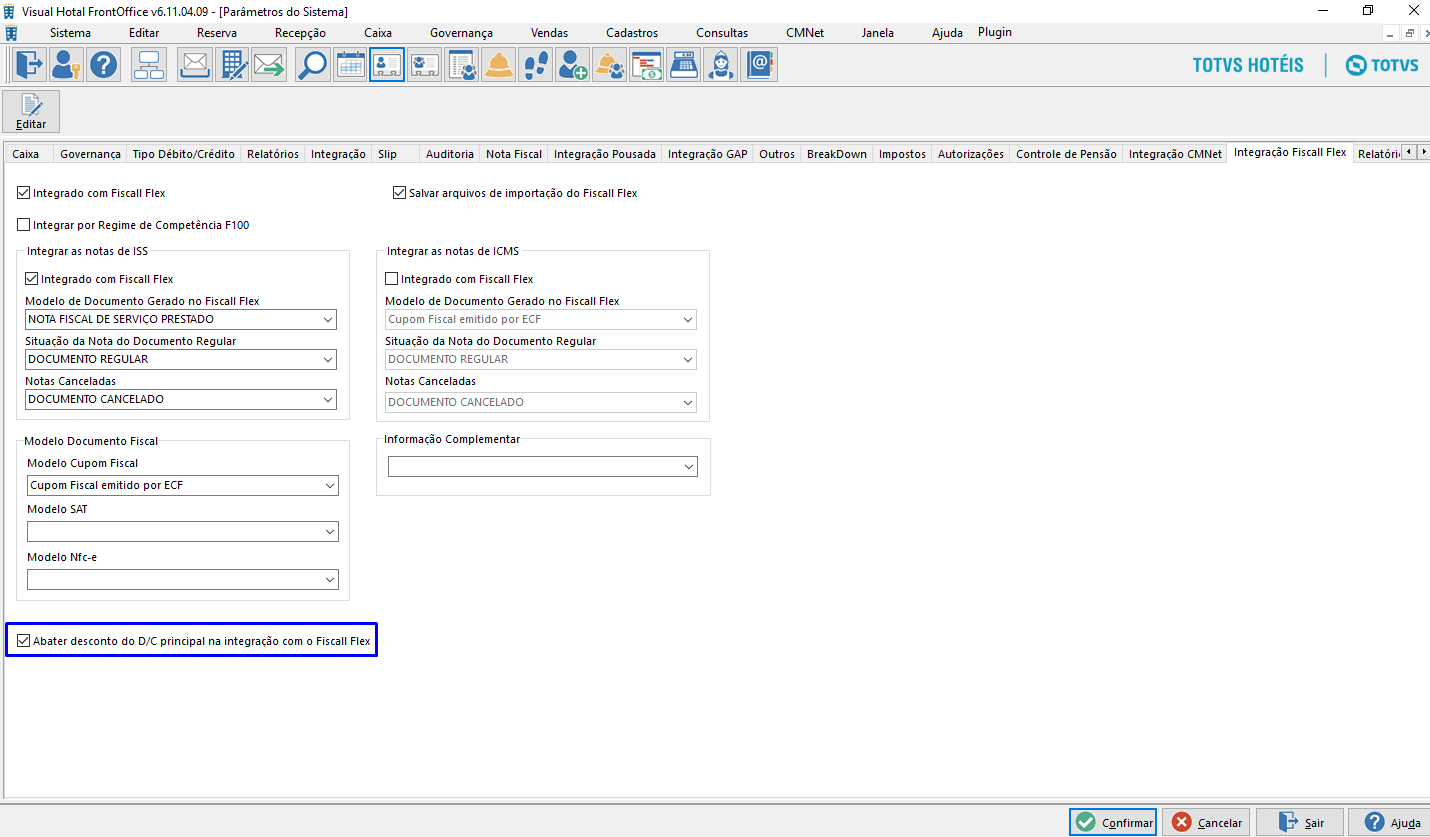Click the Ajuda button at bottom right
Screen dimensions: 1430x837
(x=1391, y=822)
